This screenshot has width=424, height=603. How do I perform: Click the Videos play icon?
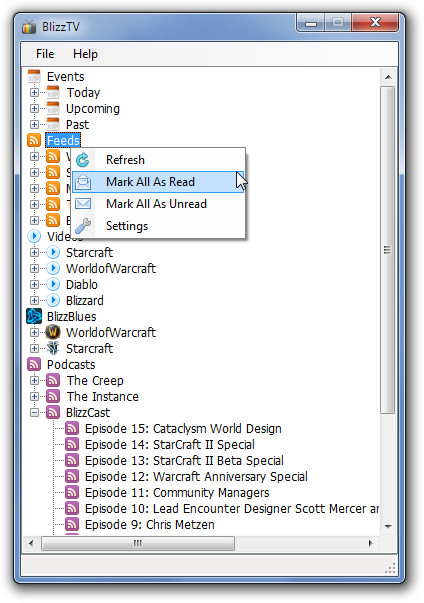click(x=34, y=236)
